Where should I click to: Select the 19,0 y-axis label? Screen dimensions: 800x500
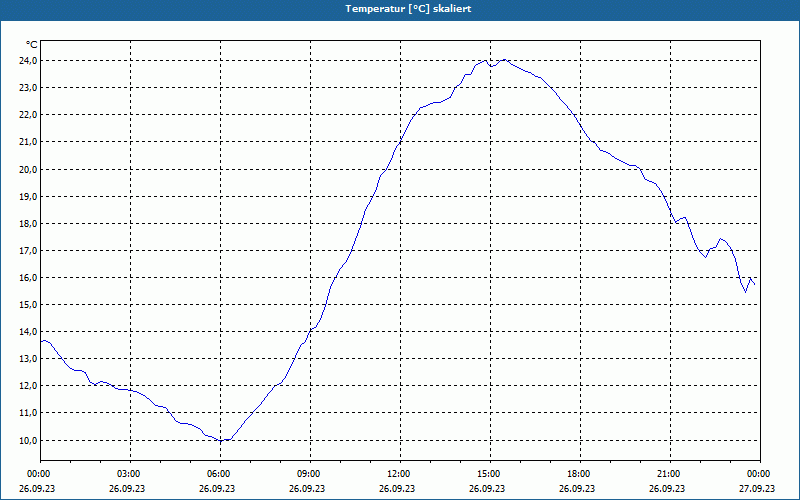point(28,196)
